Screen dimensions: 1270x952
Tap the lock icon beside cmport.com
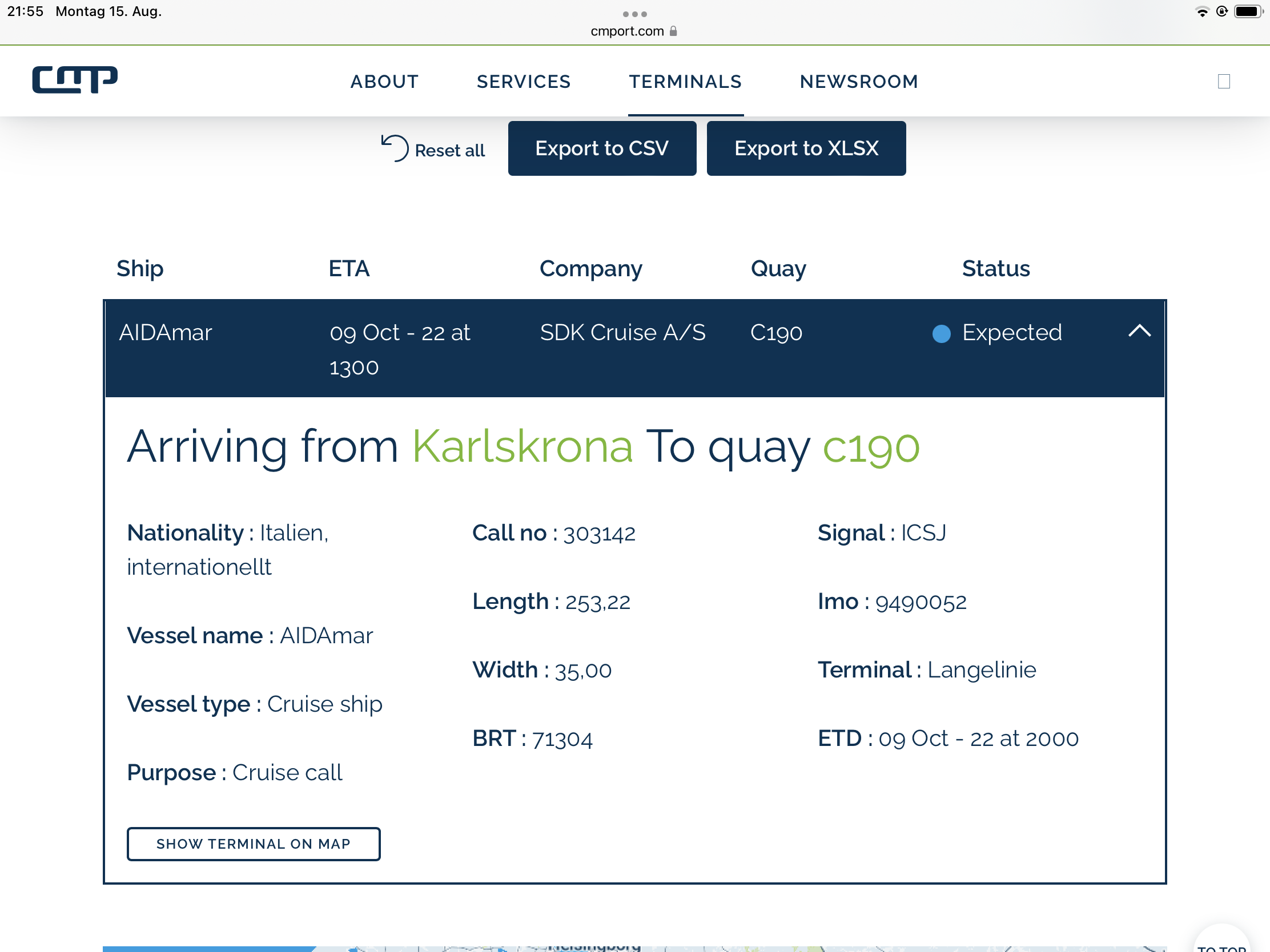(673, 31)
